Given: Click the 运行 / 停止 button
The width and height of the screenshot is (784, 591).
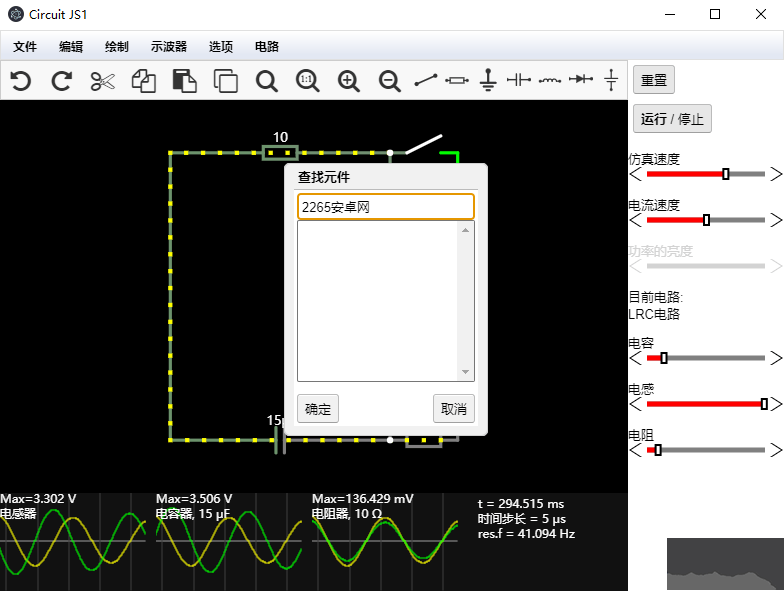Looking at the screenshot, I should point(672,118).
